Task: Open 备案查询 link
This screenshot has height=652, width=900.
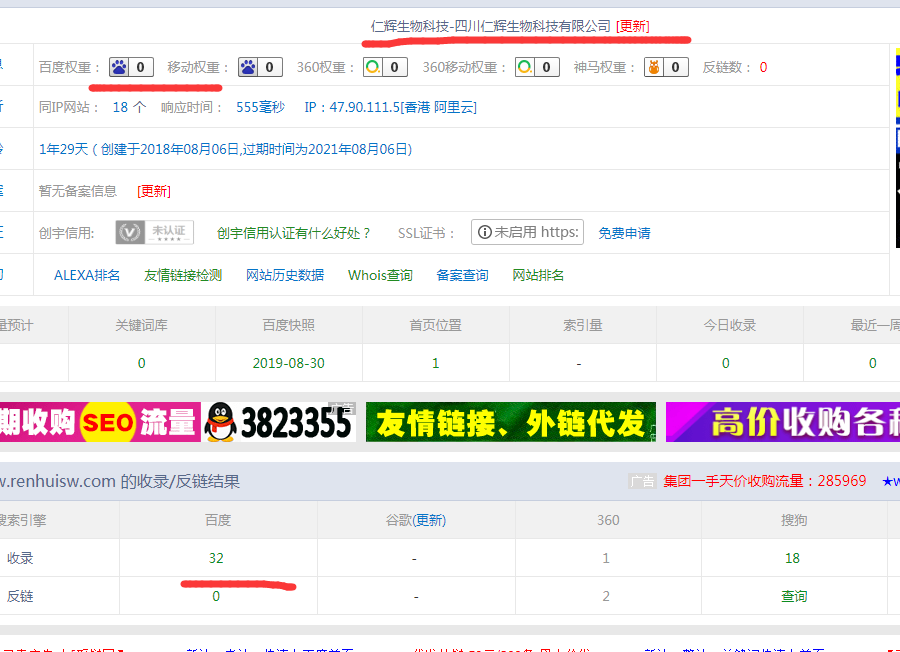Action: coord(462,275)
